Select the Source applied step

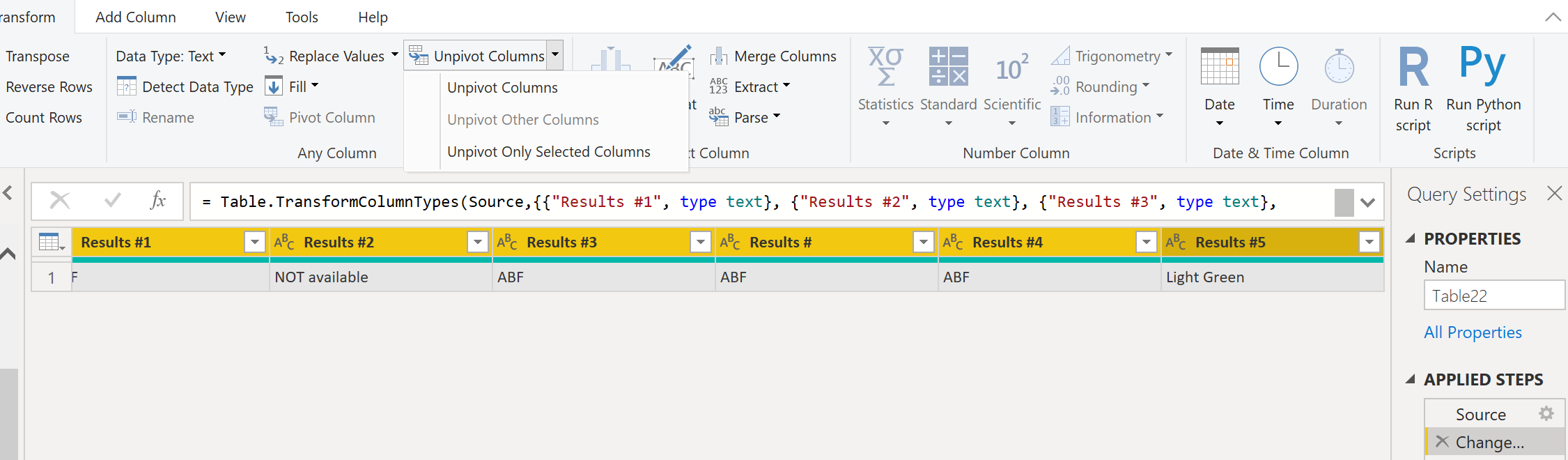pos(1480,415)
